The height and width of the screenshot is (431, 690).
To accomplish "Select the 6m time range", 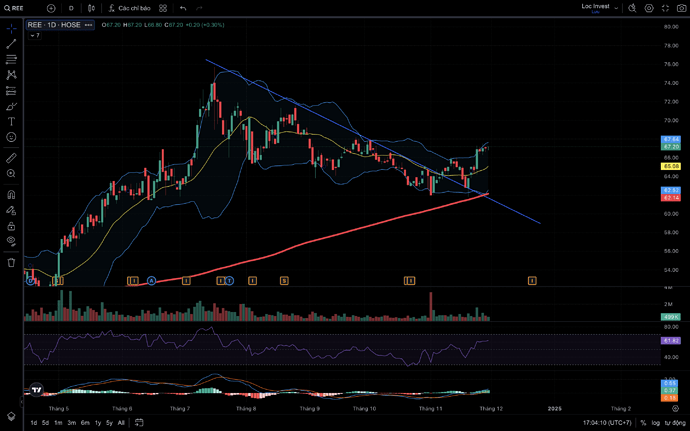I will (85, 423).
